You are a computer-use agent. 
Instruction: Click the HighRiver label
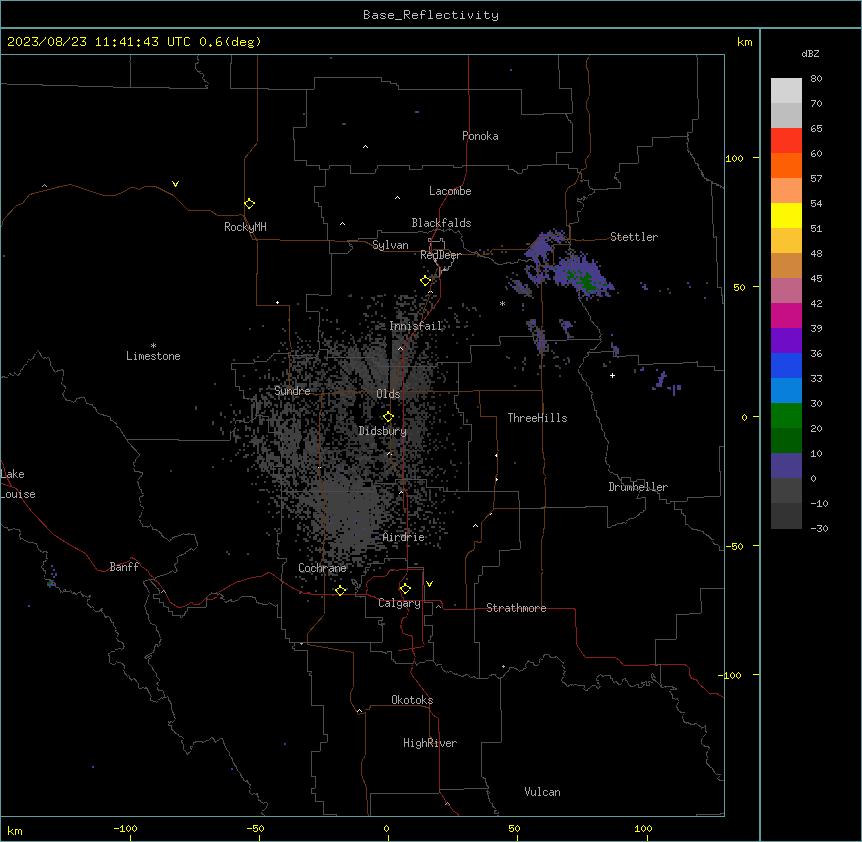coord(430,743)
